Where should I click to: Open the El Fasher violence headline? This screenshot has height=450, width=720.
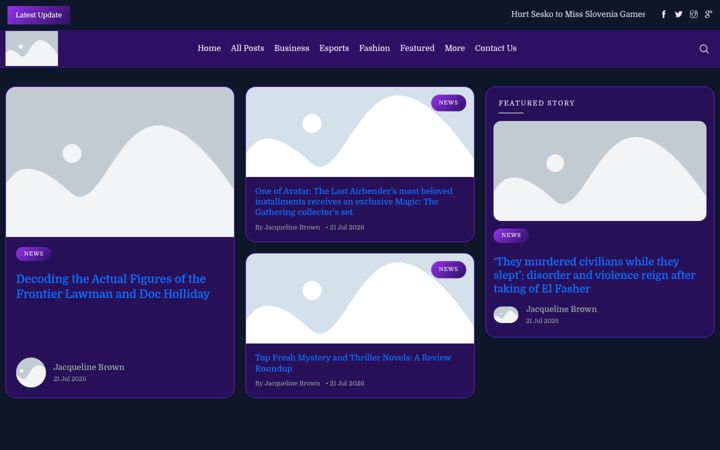click(595, 275)
